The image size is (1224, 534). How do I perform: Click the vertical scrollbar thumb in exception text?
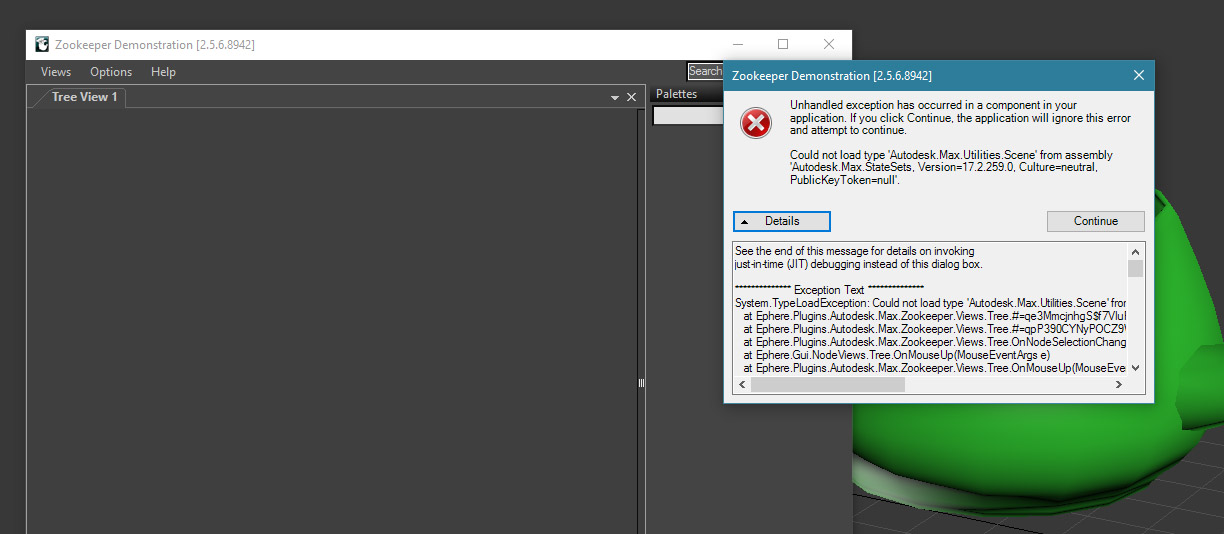pos(1135,269)
